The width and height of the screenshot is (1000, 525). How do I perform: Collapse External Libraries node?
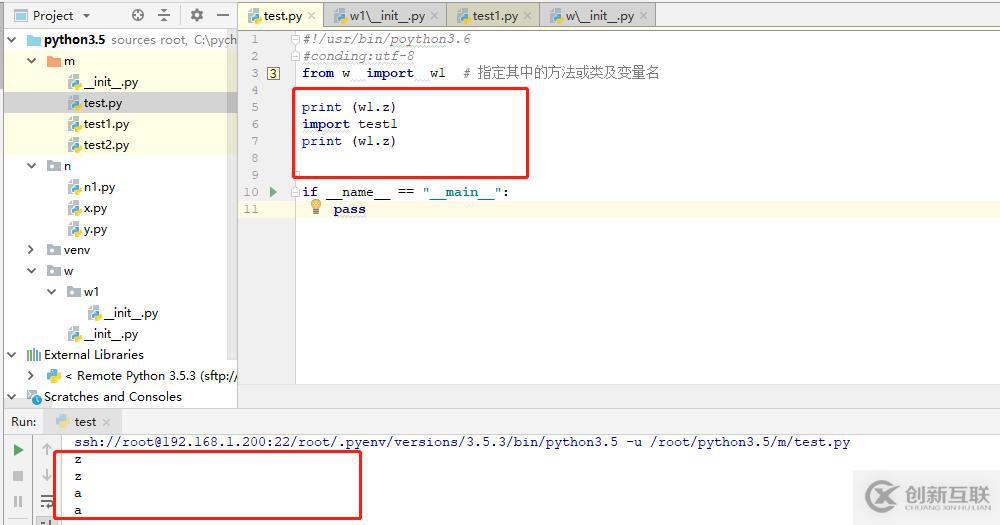(x=11, y=355)
